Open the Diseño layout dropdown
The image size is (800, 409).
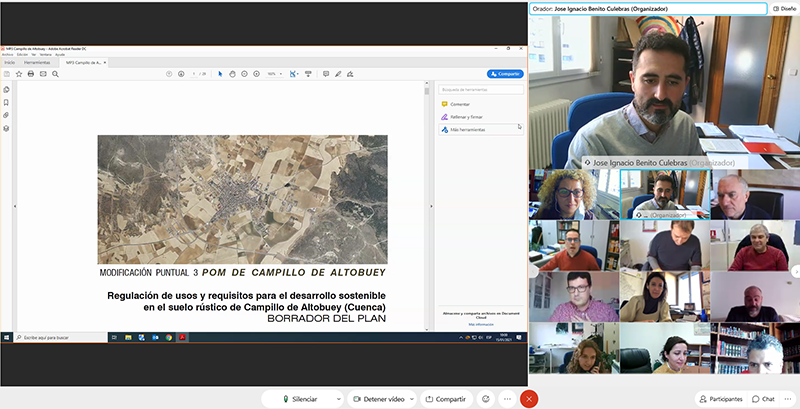point(783,8)
